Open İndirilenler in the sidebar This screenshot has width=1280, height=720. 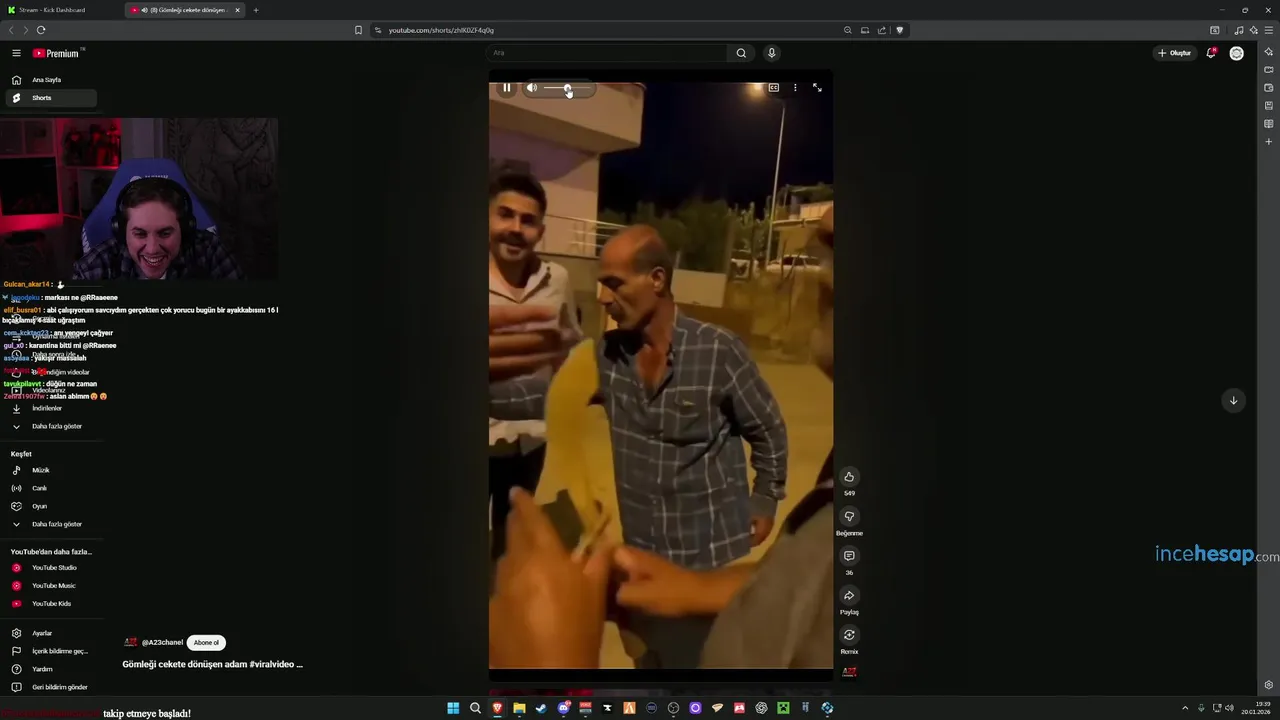point(50,408)
